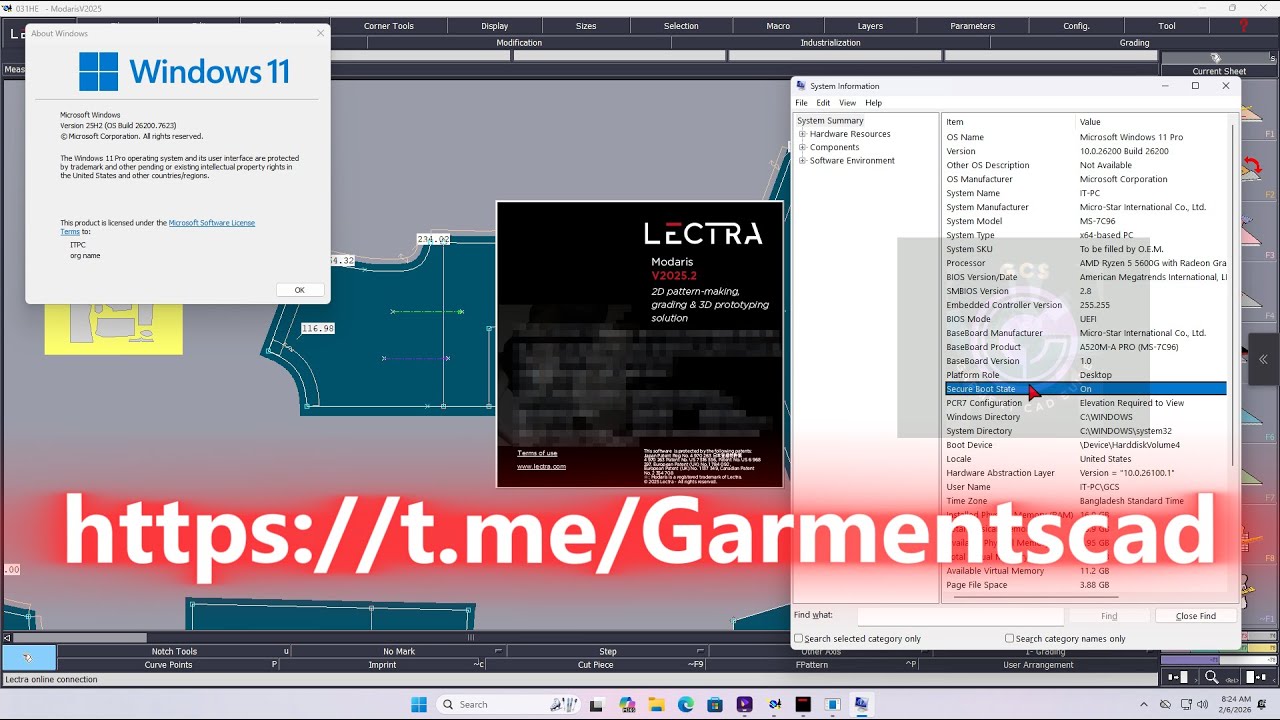Viewport: 1280px width, 720px height.
Task: Click the Current Sheet button
Action: tap(1219, 71)
